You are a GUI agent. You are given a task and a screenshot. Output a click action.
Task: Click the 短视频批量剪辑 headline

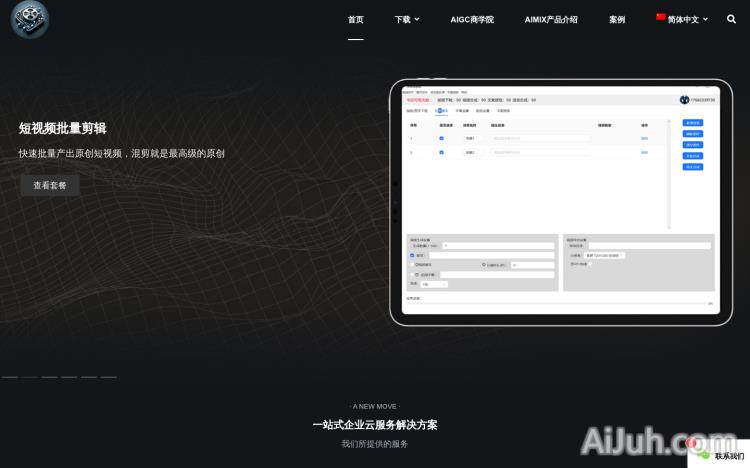click(x=63, y=128)
